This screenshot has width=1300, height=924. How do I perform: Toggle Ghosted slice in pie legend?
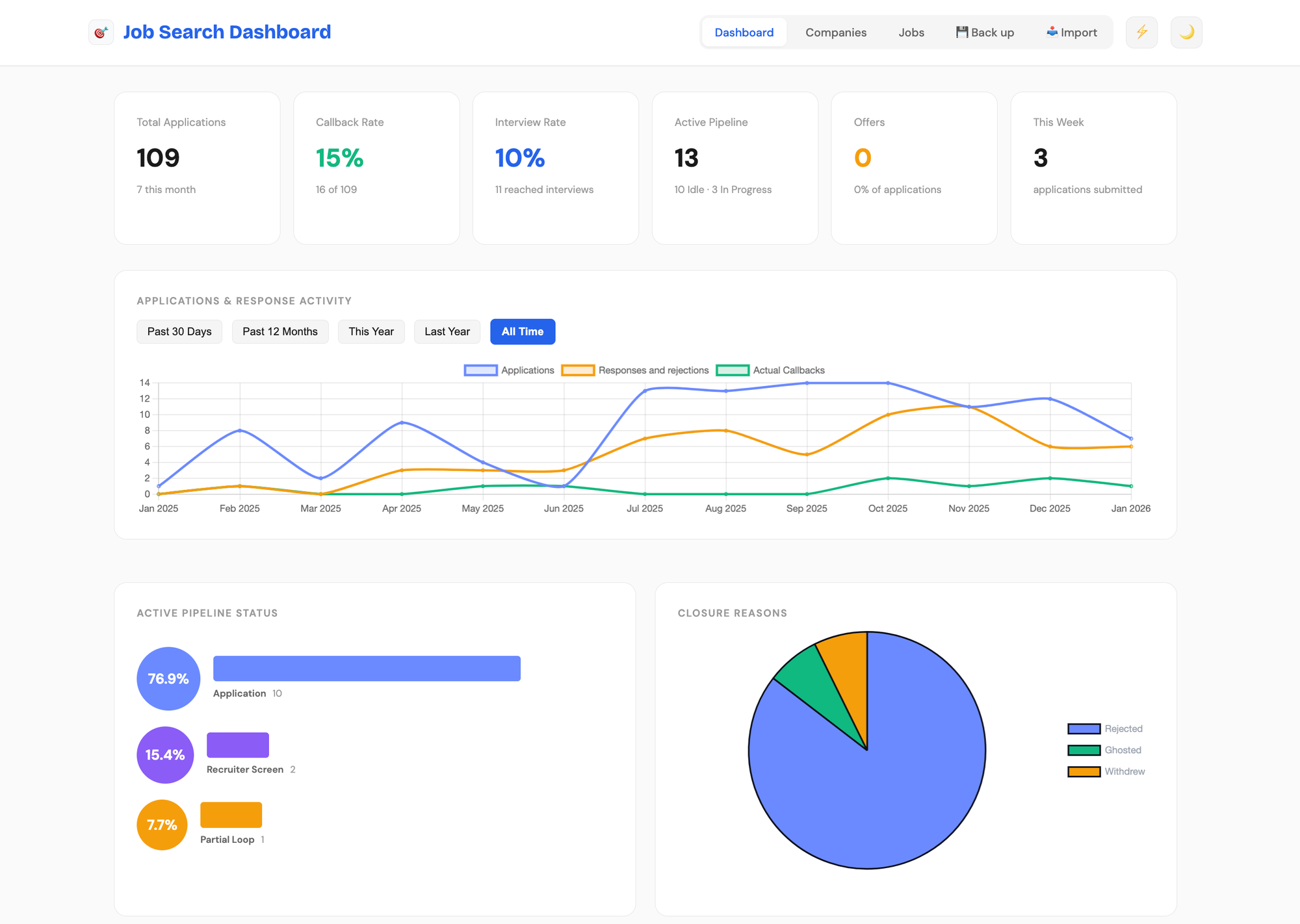click(1084, 751)
